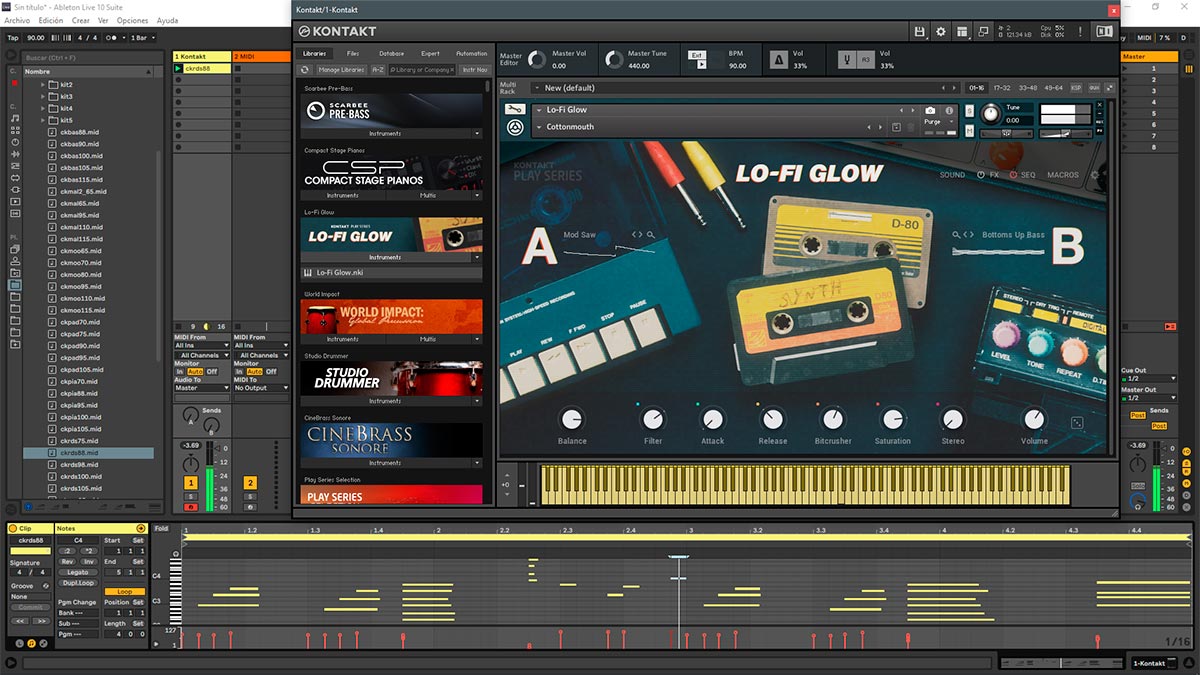Click the Lo-Fi Glow Volume knob

click(1034, 418)
